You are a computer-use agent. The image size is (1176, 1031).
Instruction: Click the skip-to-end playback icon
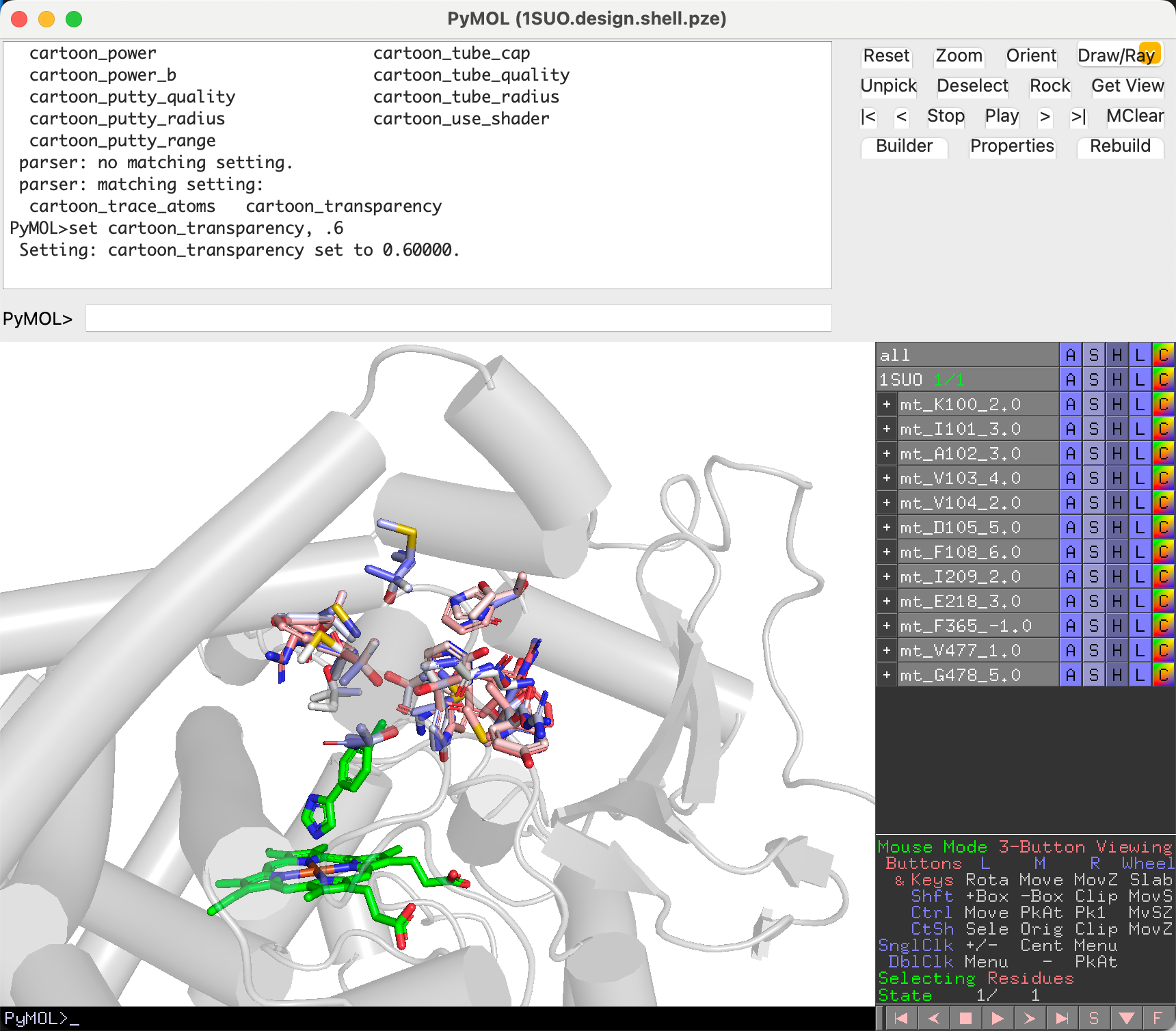coord(1062,1018)
